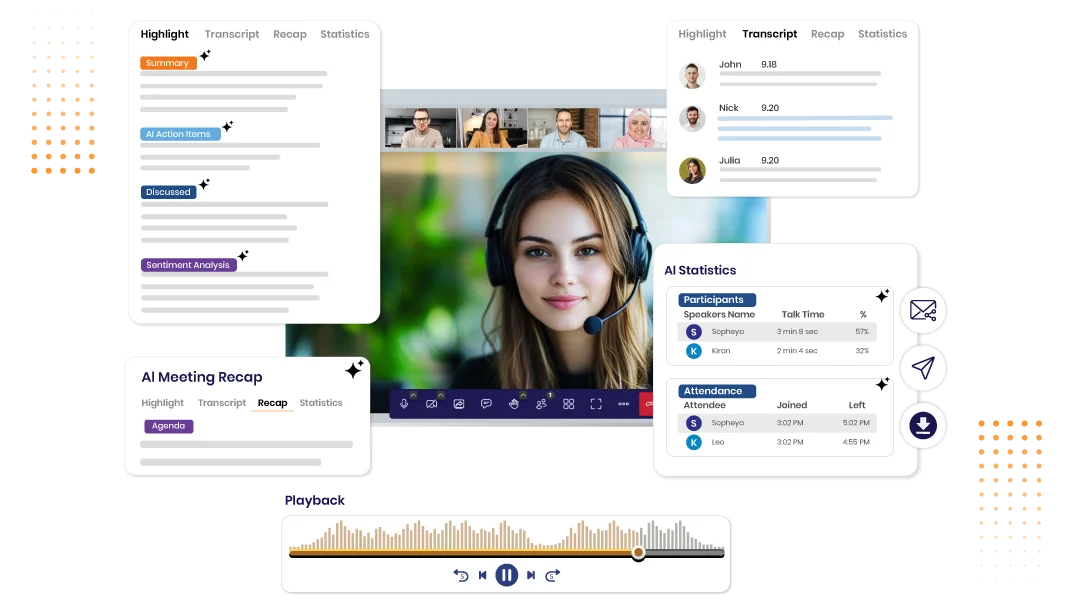Expand the camera options chevron
The image size is (1070, 613).
click(x=440, y=394)
